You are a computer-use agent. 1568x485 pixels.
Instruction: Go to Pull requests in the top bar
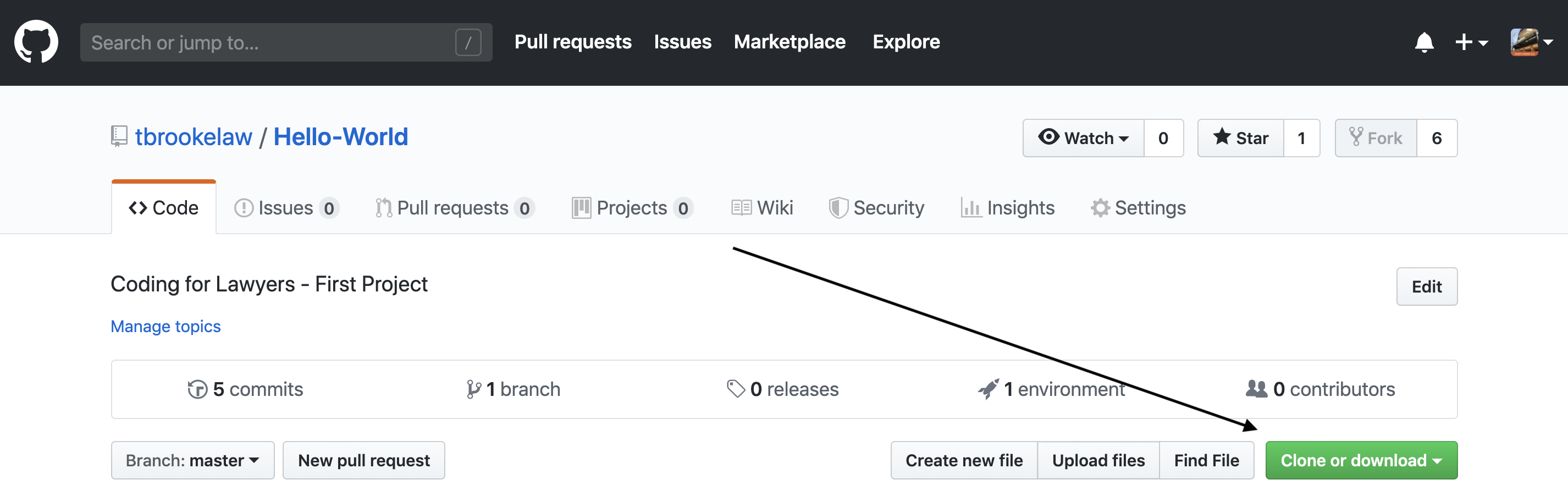(573, 41)
